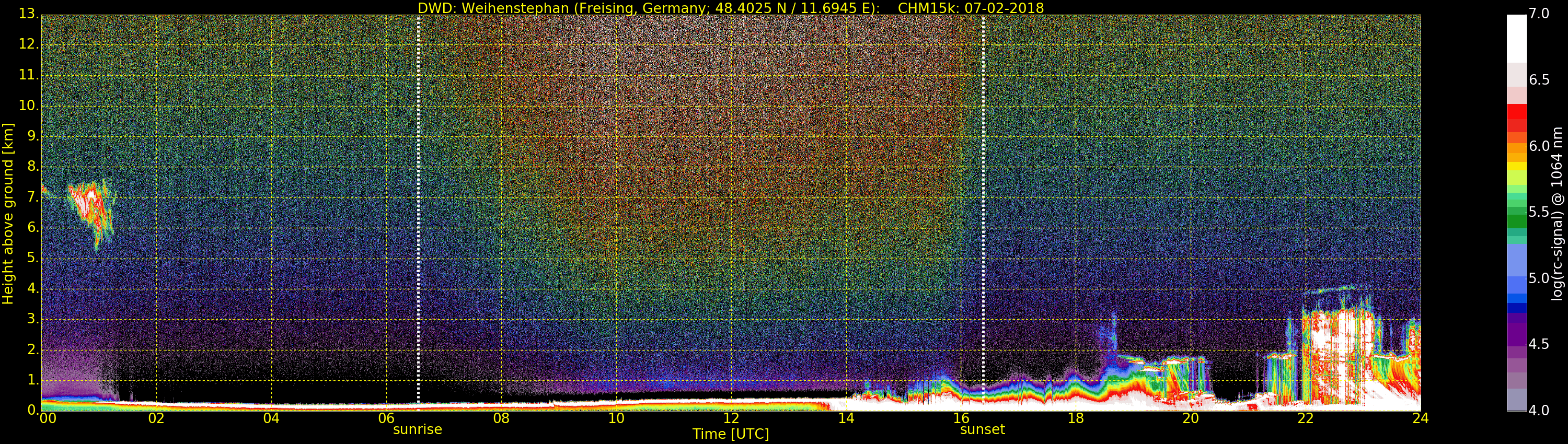
Task: Click the "12" tick on the time axis
Action: coord(731,418)
